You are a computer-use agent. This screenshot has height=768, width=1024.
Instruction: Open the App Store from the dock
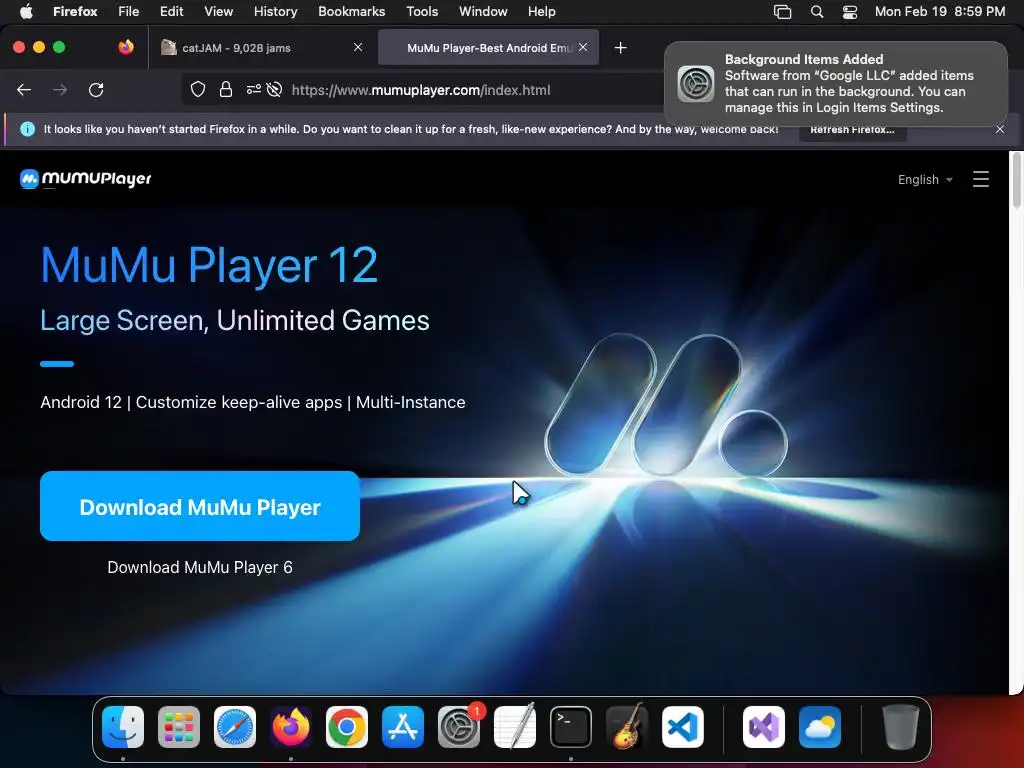tap(403, 726)
